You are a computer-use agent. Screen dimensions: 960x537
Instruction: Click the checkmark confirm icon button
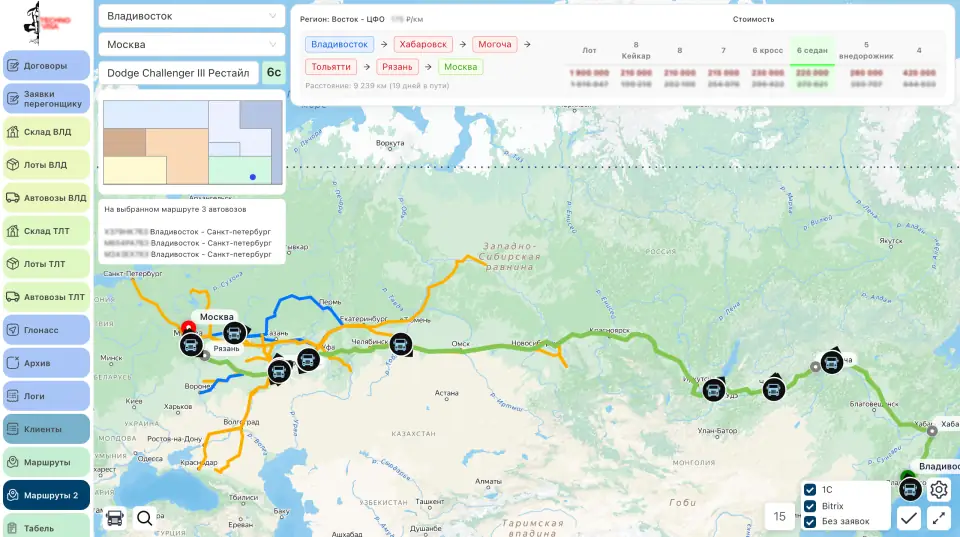[909, 517]
